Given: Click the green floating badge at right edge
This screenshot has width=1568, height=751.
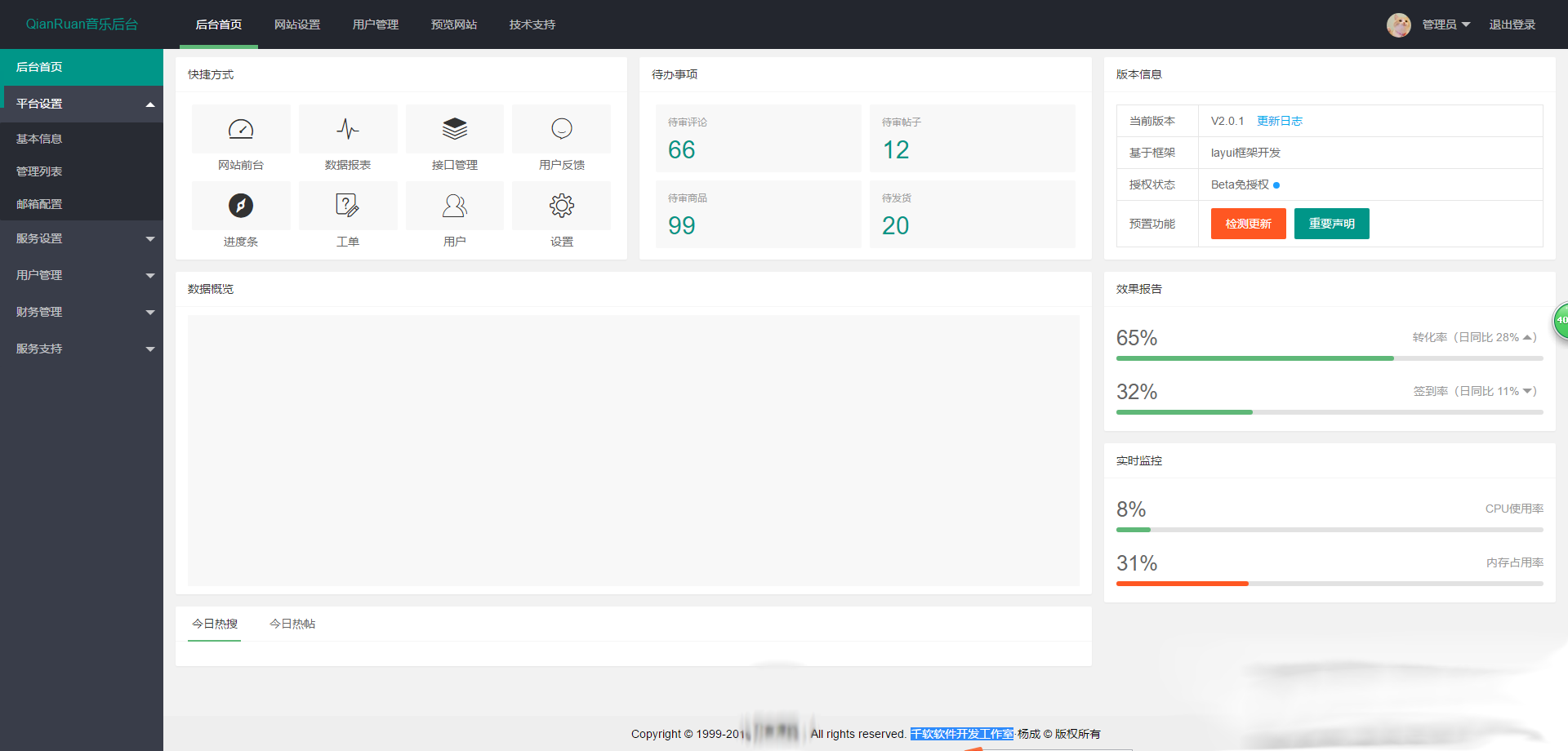Looking at the screenshot, I should (1560, 320).
